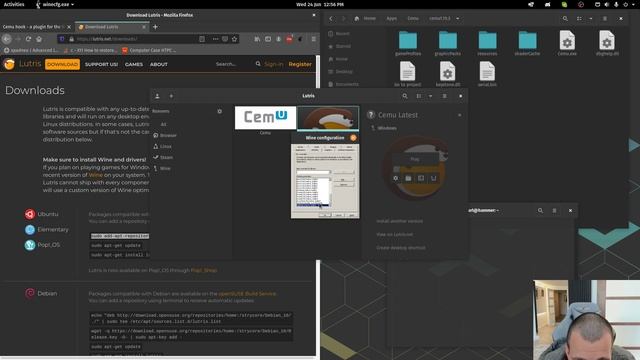Open GAMES in Lutris site nav
Image resolution: width=640 pixels, height=360 pixels.
(134, 64)
